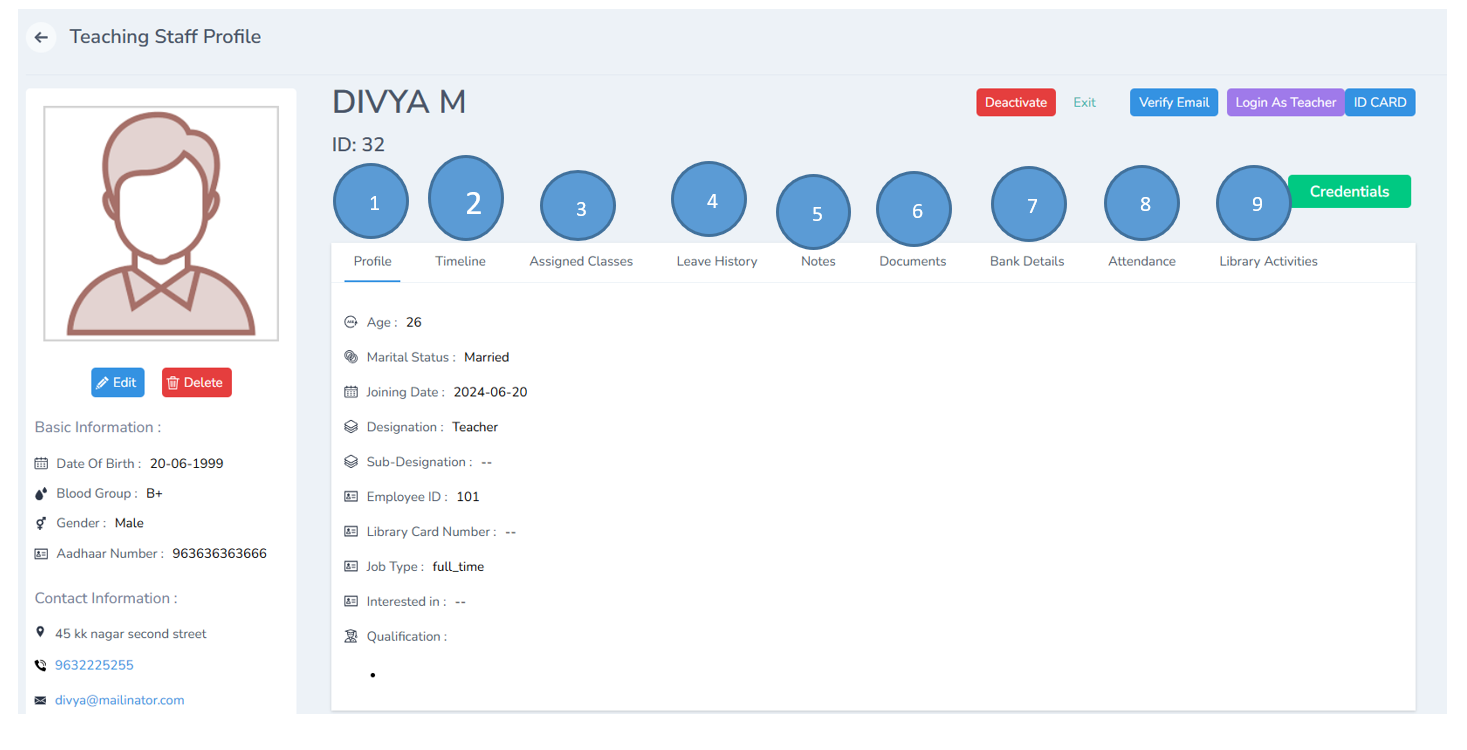Click the card icon beside Aadhaar Number

(40, 553)
